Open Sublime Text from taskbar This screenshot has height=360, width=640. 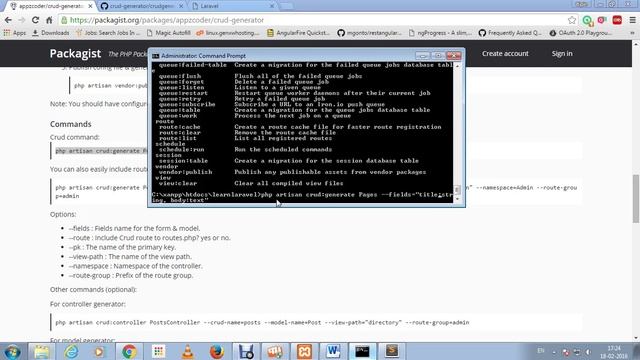pyautogui.click(x=392, y=351)
